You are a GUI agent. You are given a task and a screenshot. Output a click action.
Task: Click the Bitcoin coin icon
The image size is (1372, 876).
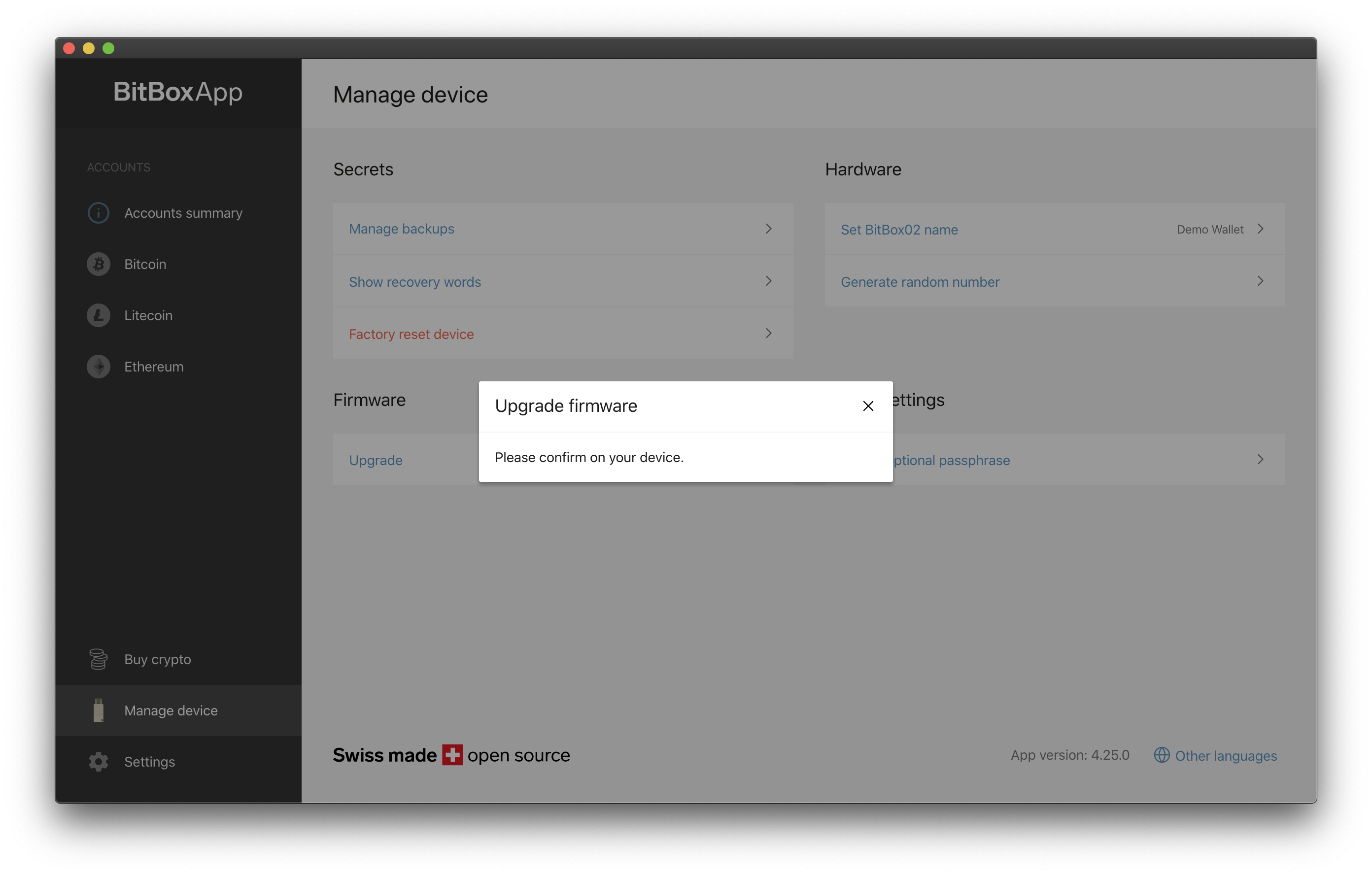point(99,264)
